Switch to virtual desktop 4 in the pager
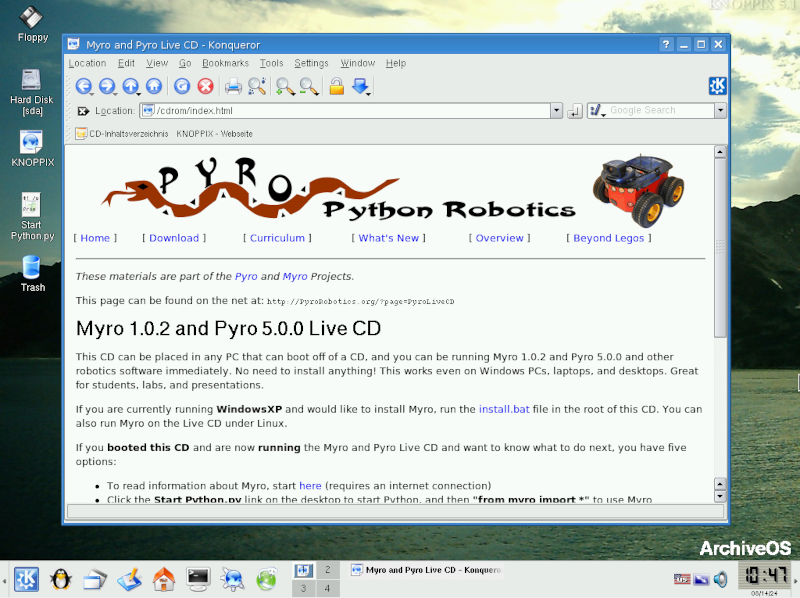The image size is (800, 598). point(328,588)
